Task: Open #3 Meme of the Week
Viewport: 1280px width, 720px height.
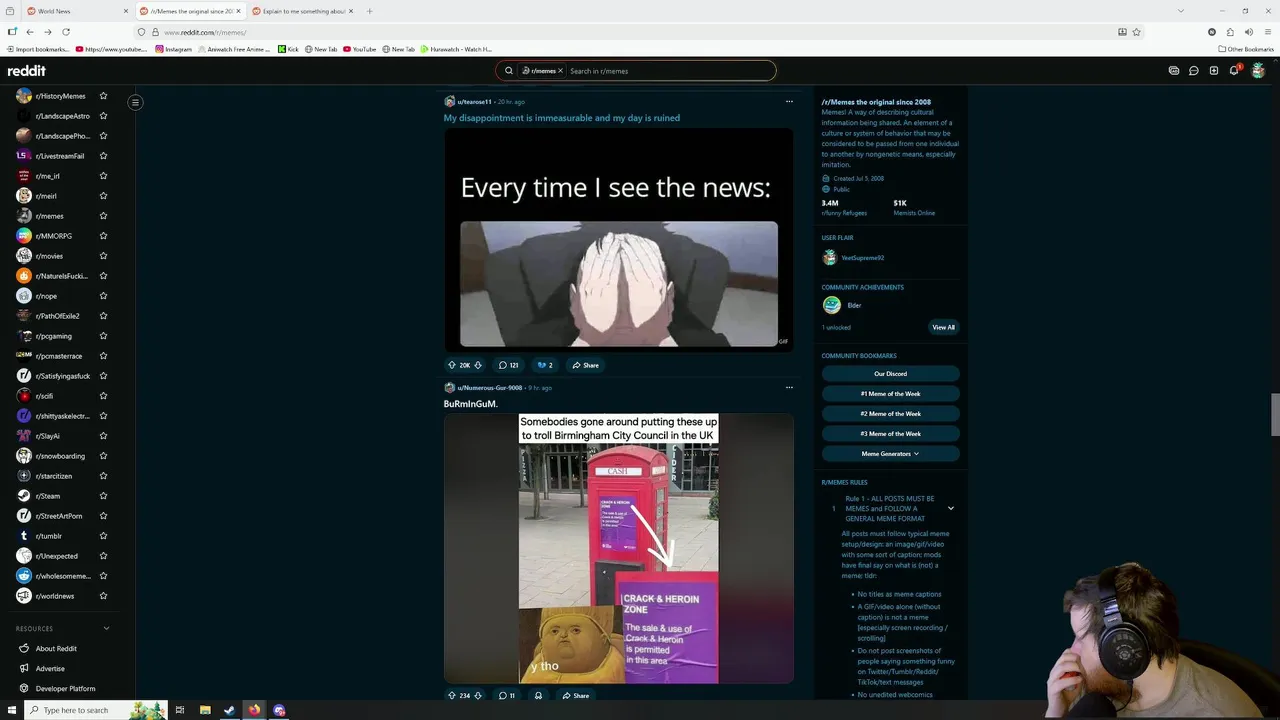Action: point(890,434)
